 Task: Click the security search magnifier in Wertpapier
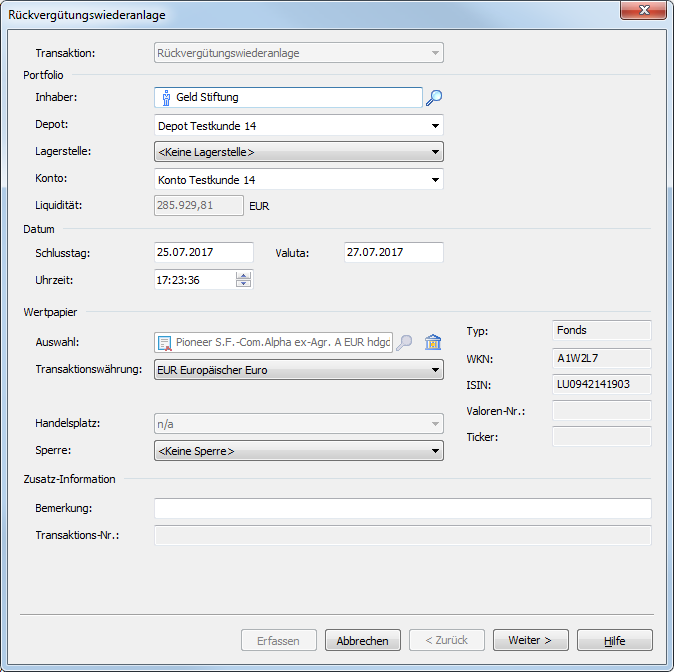pyautogui.click(x=405, y=343)
